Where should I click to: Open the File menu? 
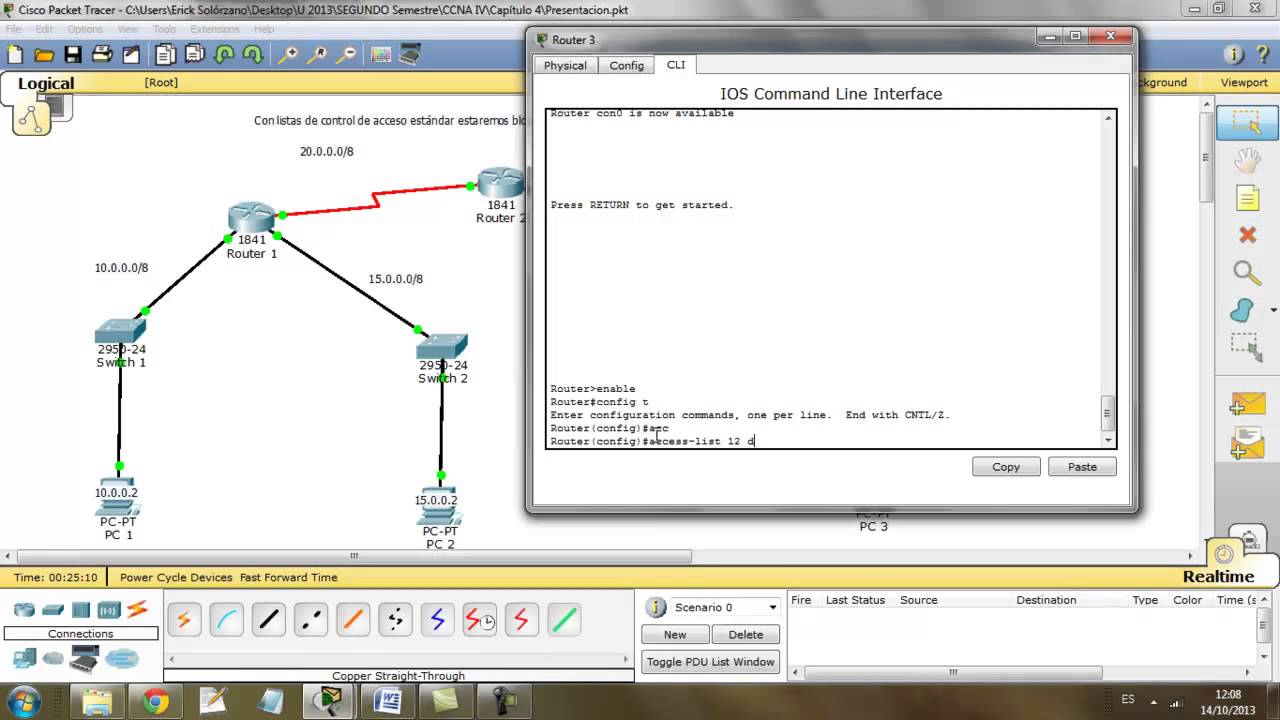tap(13, 29)
